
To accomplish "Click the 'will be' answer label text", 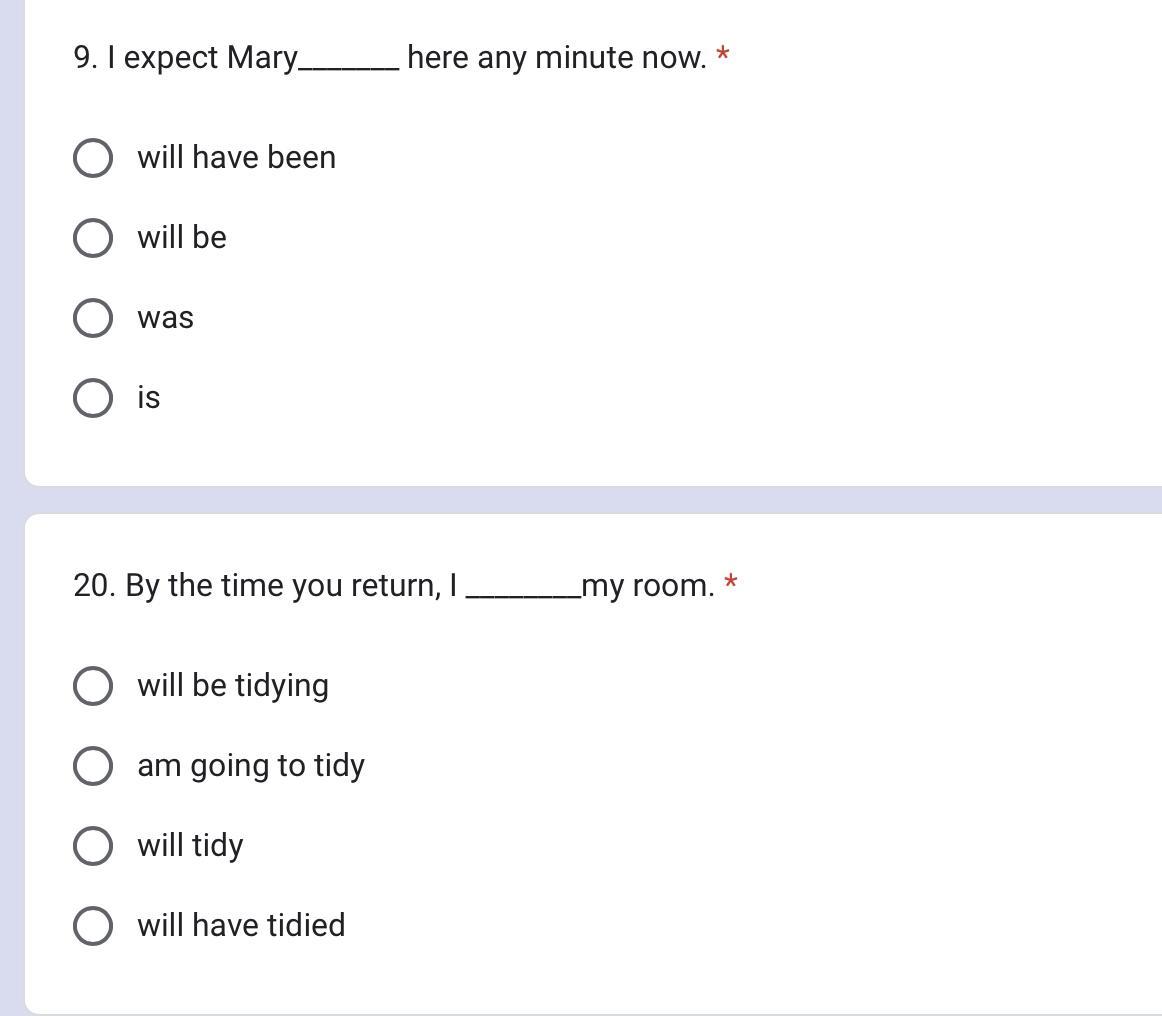I will [182, 237].
